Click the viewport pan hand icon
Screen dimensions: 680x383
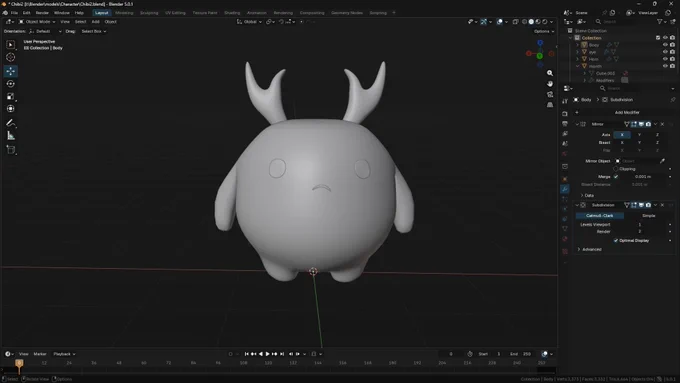pyautogui.click(x=550, y=84)
